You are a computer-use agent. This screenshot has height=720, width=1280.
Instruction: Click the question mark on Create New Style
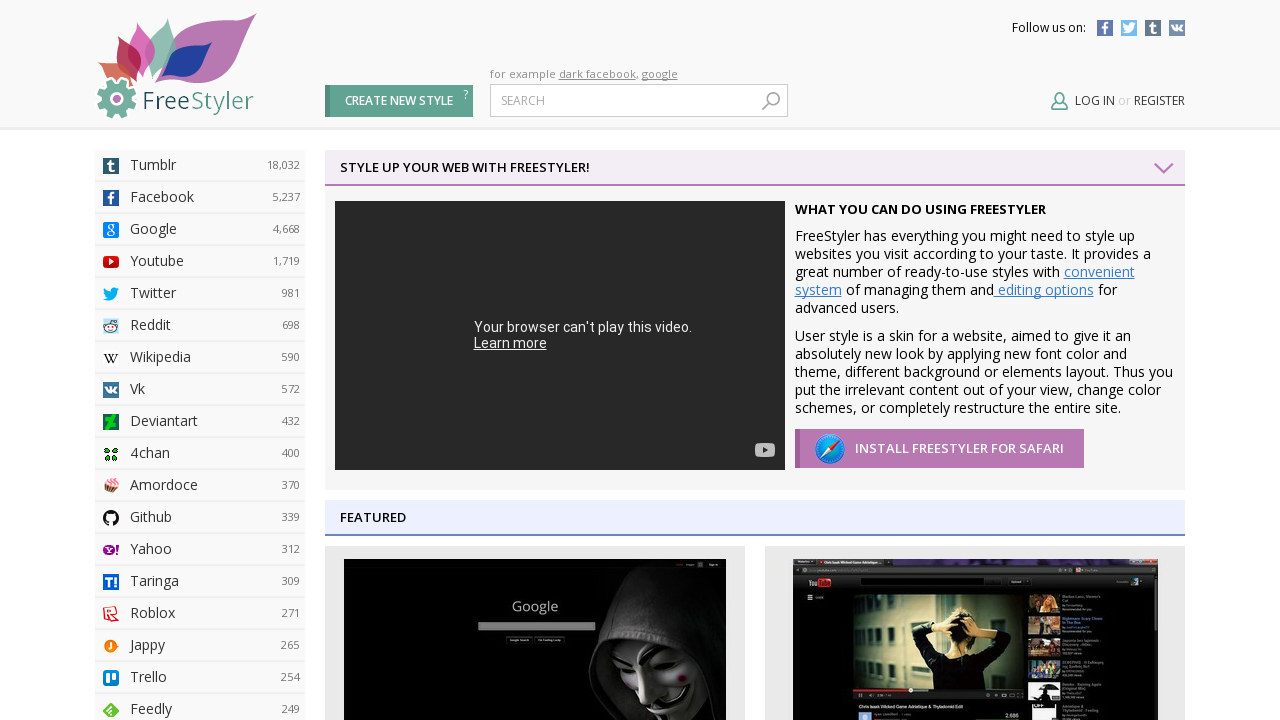[465, 94]
